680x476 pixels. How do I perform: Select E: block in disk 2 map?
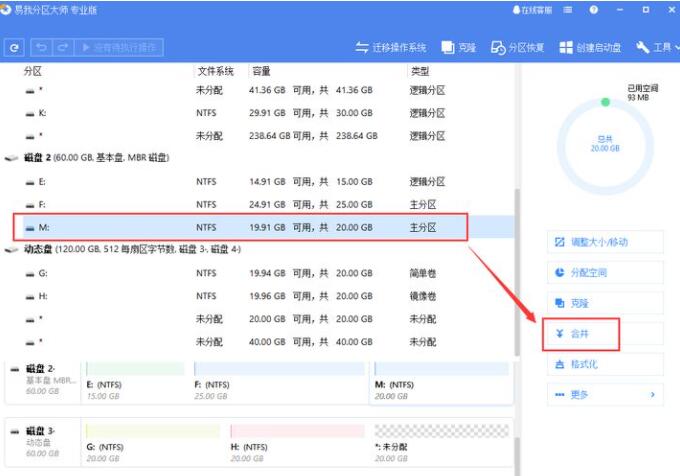tap(135, 382)
